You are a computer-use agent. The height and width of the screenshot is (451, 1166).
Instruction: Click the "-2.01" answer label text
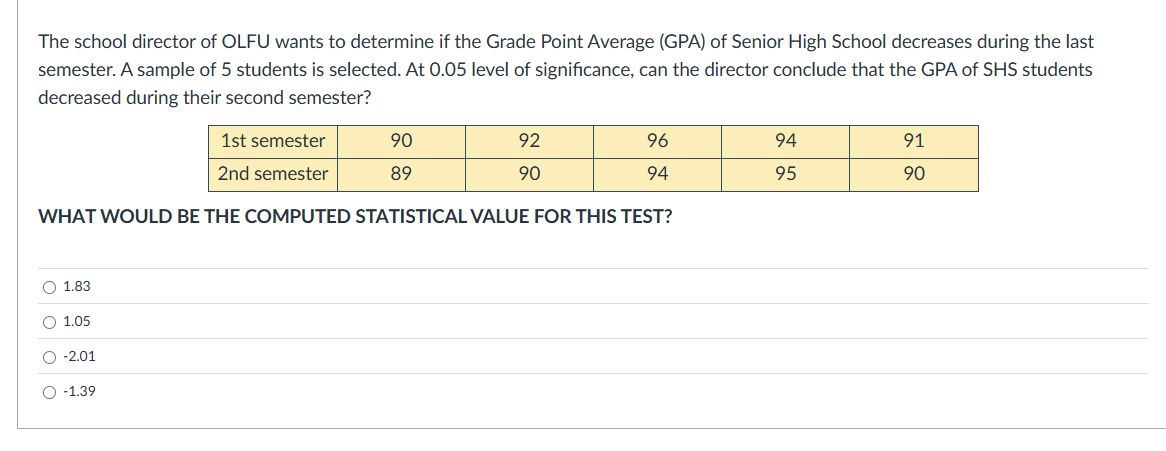[80, 356]
